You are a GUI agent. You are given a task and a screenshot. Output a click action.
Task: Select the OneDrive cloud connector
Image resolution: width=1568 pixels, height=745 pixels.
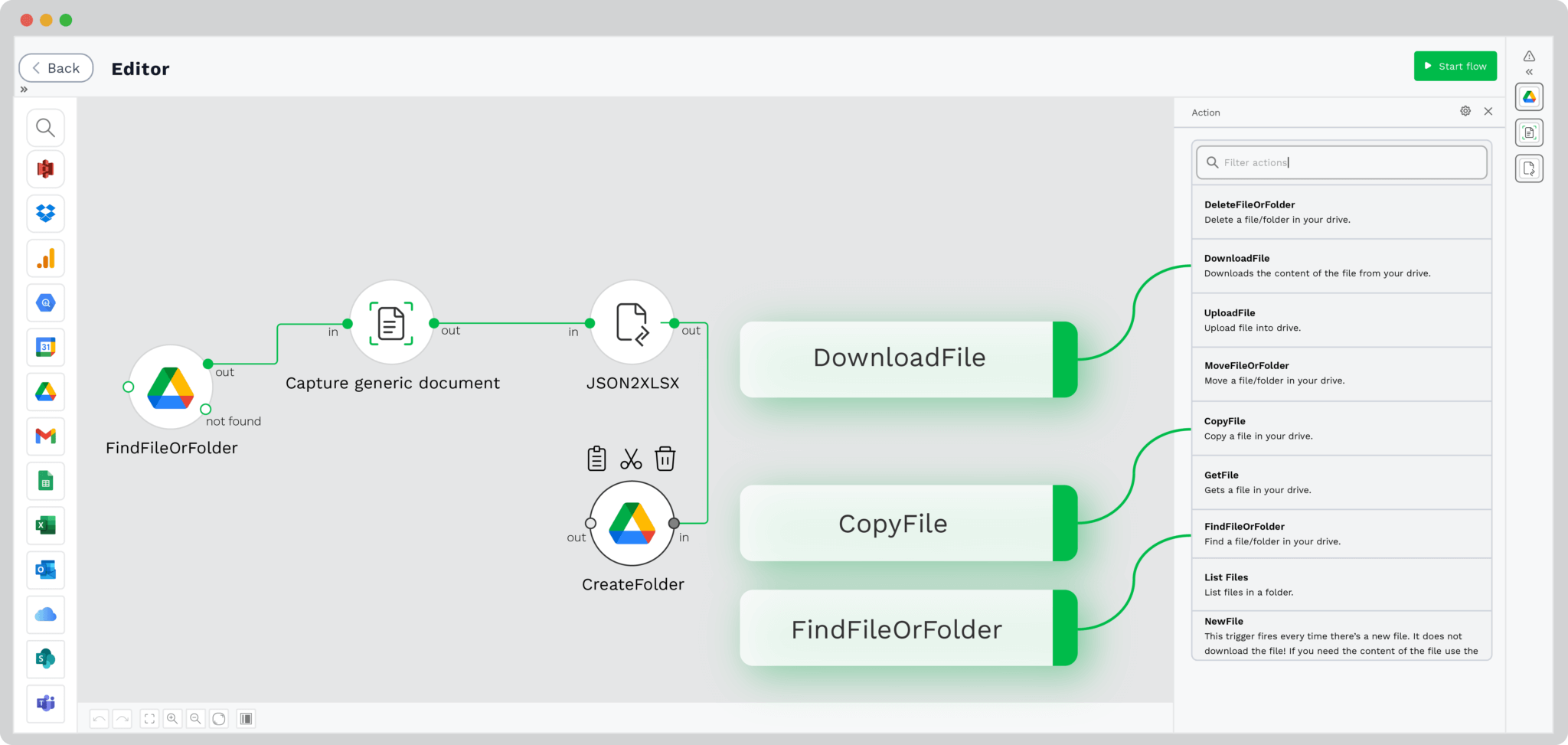(45, 614)
